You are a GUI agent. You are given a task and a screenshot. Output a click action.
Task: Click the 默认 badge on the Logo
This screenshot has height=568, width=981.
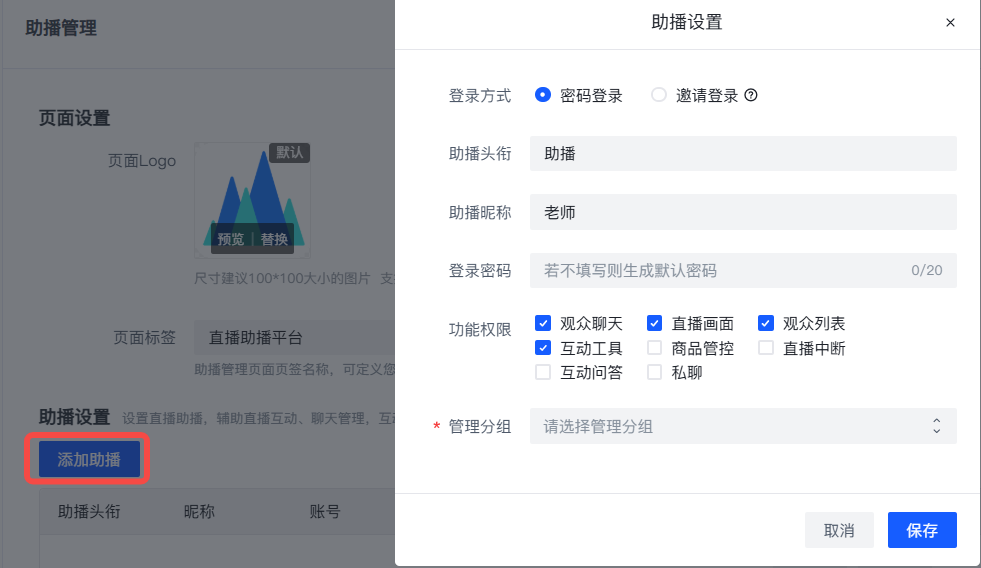(x=289, y=153)
